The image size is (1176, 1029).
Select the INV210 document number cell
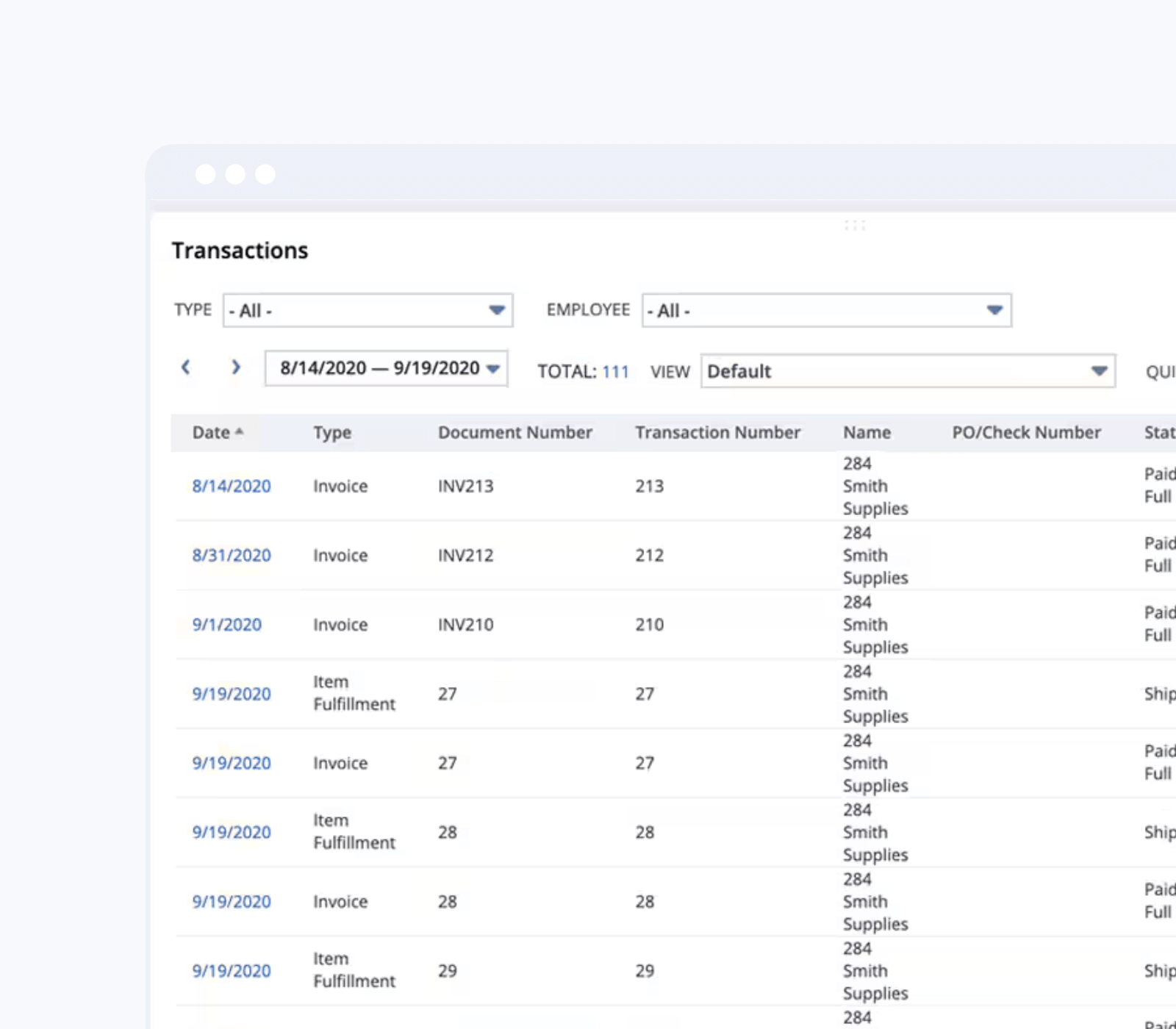pos(466,624)
